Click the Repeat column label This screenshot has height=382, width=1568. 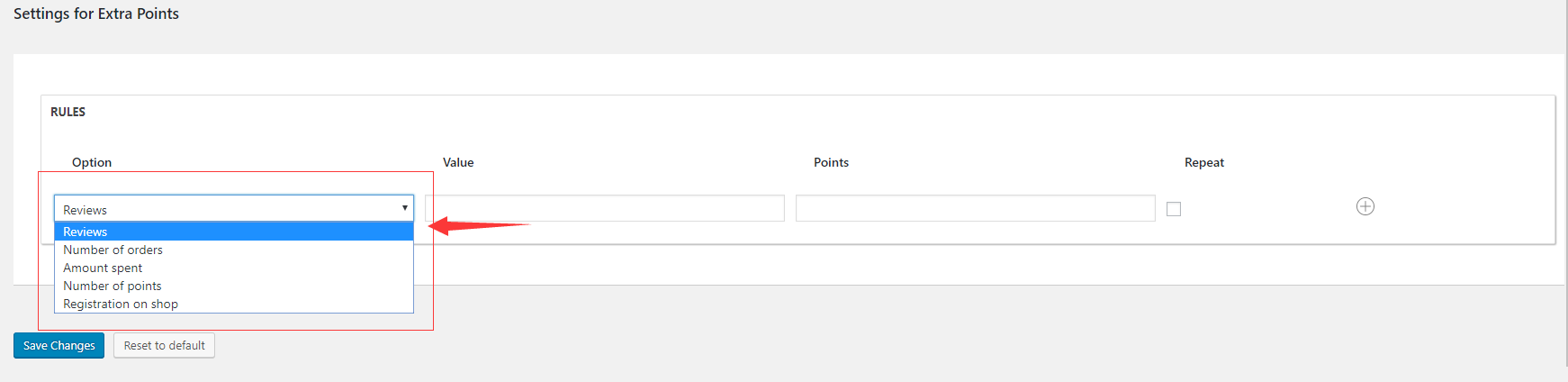1204,162
